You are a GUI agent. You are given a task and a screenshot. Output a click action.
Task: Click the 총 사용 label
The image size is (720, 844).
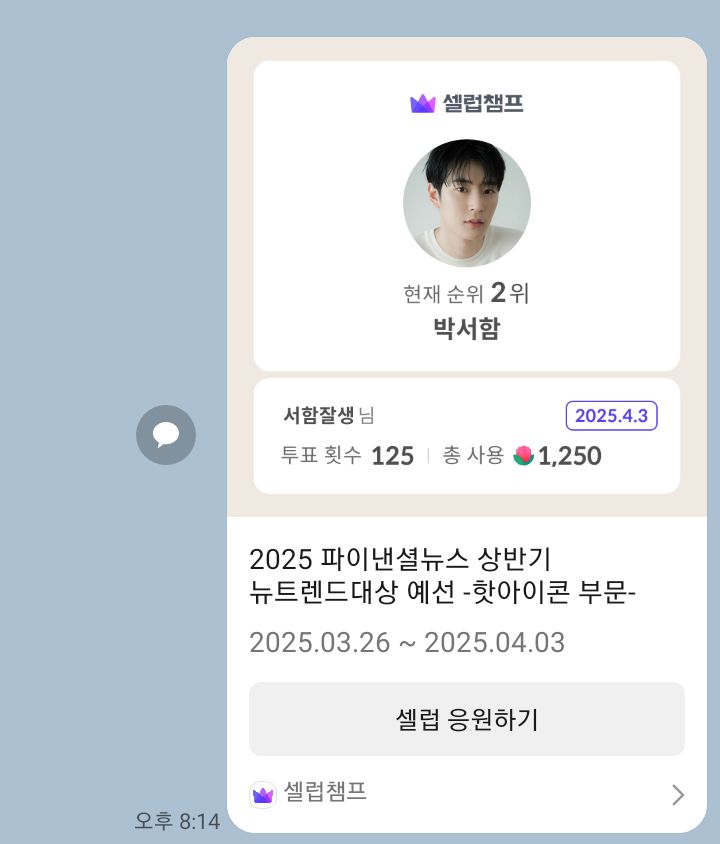(x=473, y=456)
